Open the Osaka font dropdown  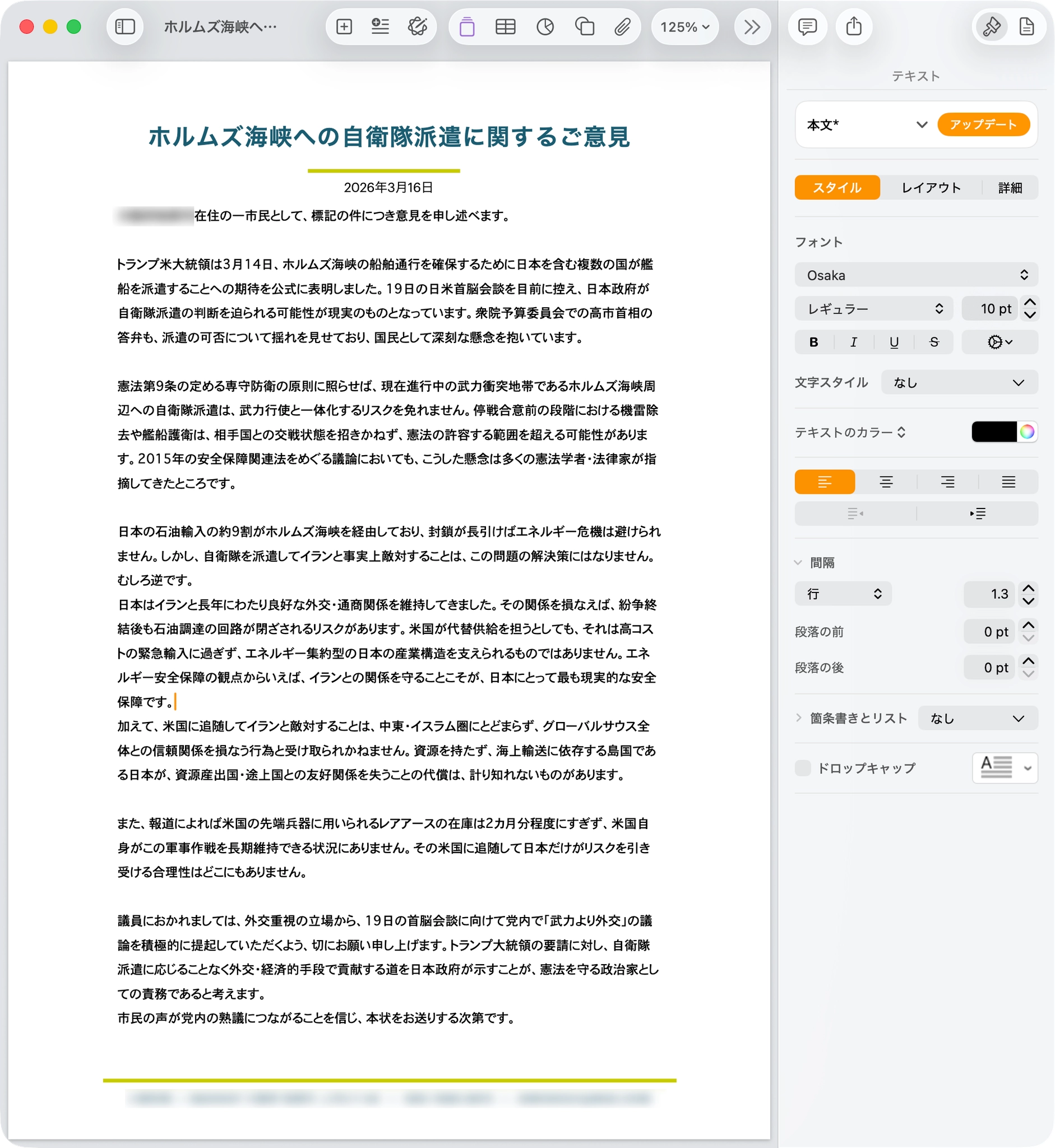click(x=916, y=275)
